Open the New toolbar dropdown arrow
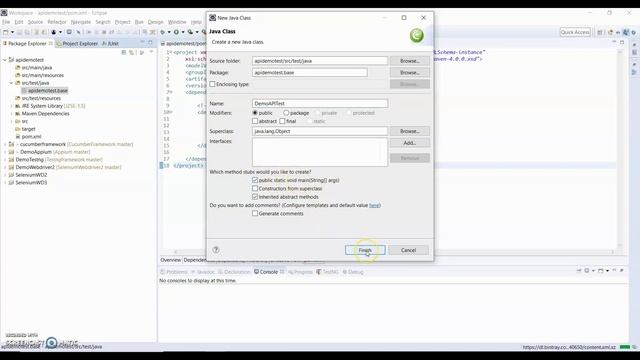The width and height of the screenshot is (640, 360). click(x=12, y=32)
